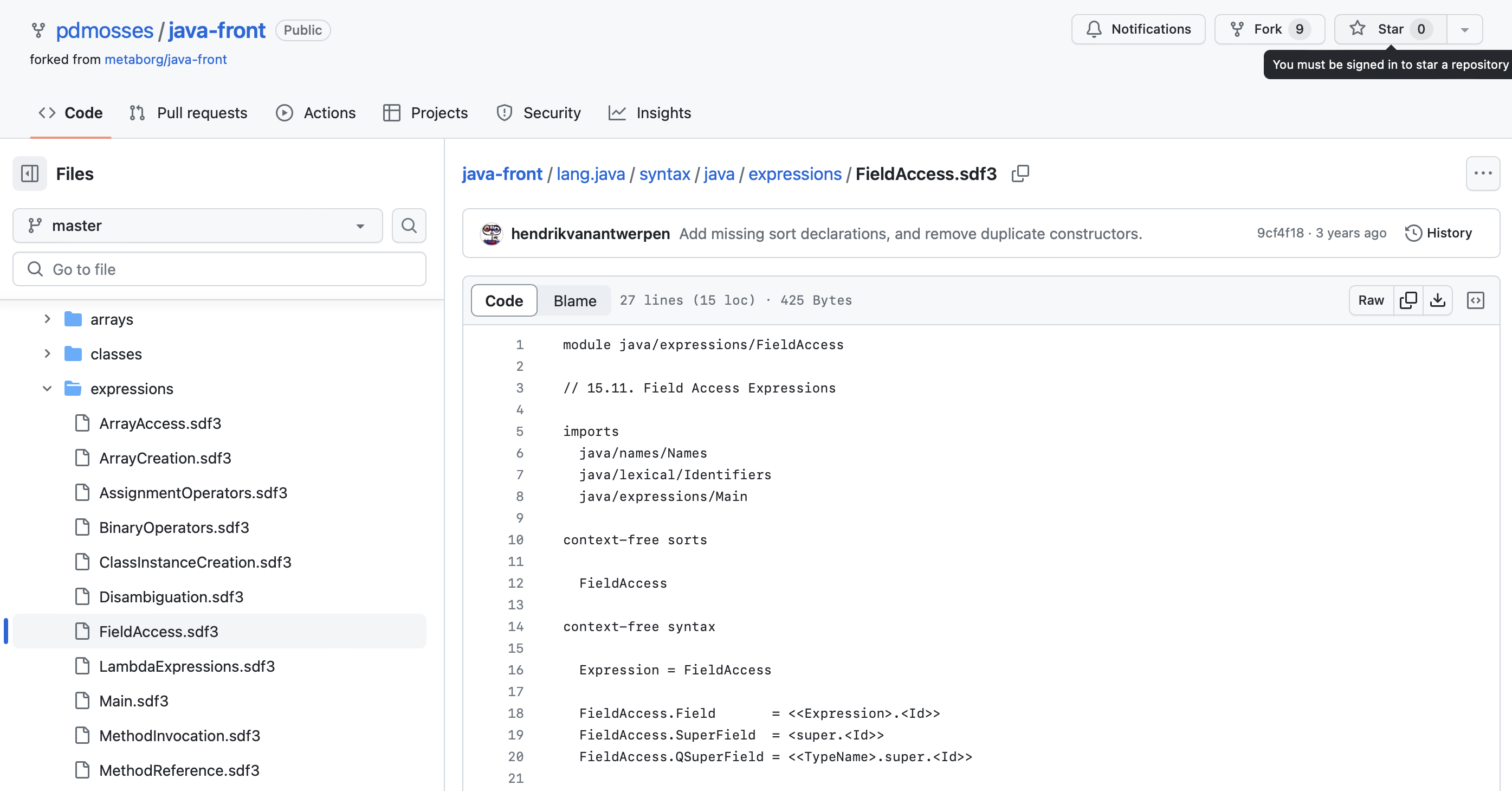Collapse the expressions folder chevron

click(x=48, y=388)
